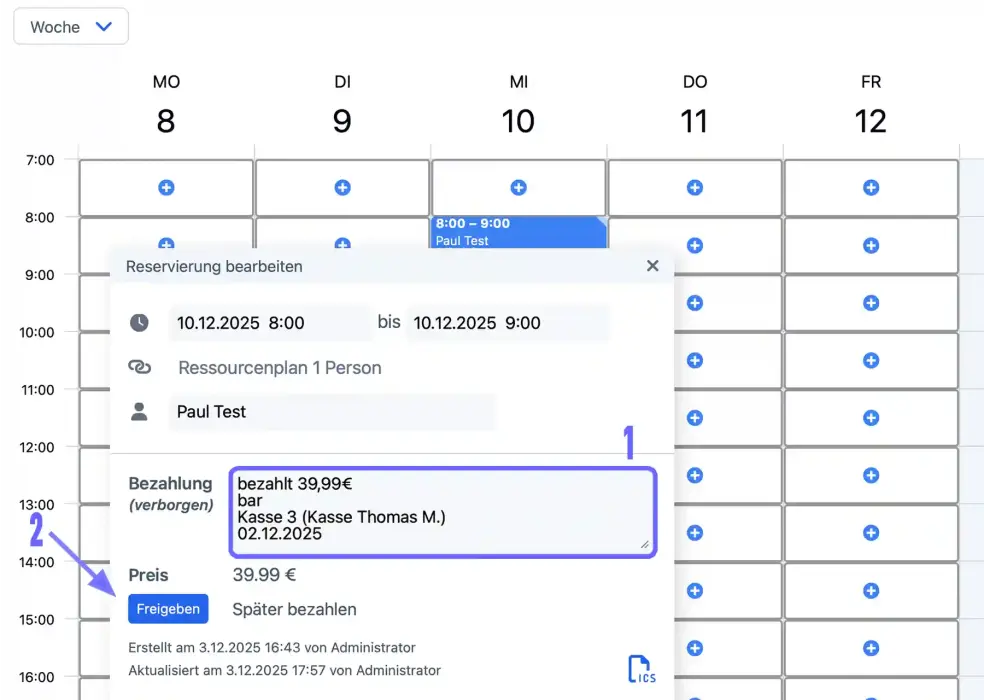Image resolution: width=984 pixels, height=700 pixels.
Task: Add reservation on Friday at 7:00
Action: pos(870,187)
